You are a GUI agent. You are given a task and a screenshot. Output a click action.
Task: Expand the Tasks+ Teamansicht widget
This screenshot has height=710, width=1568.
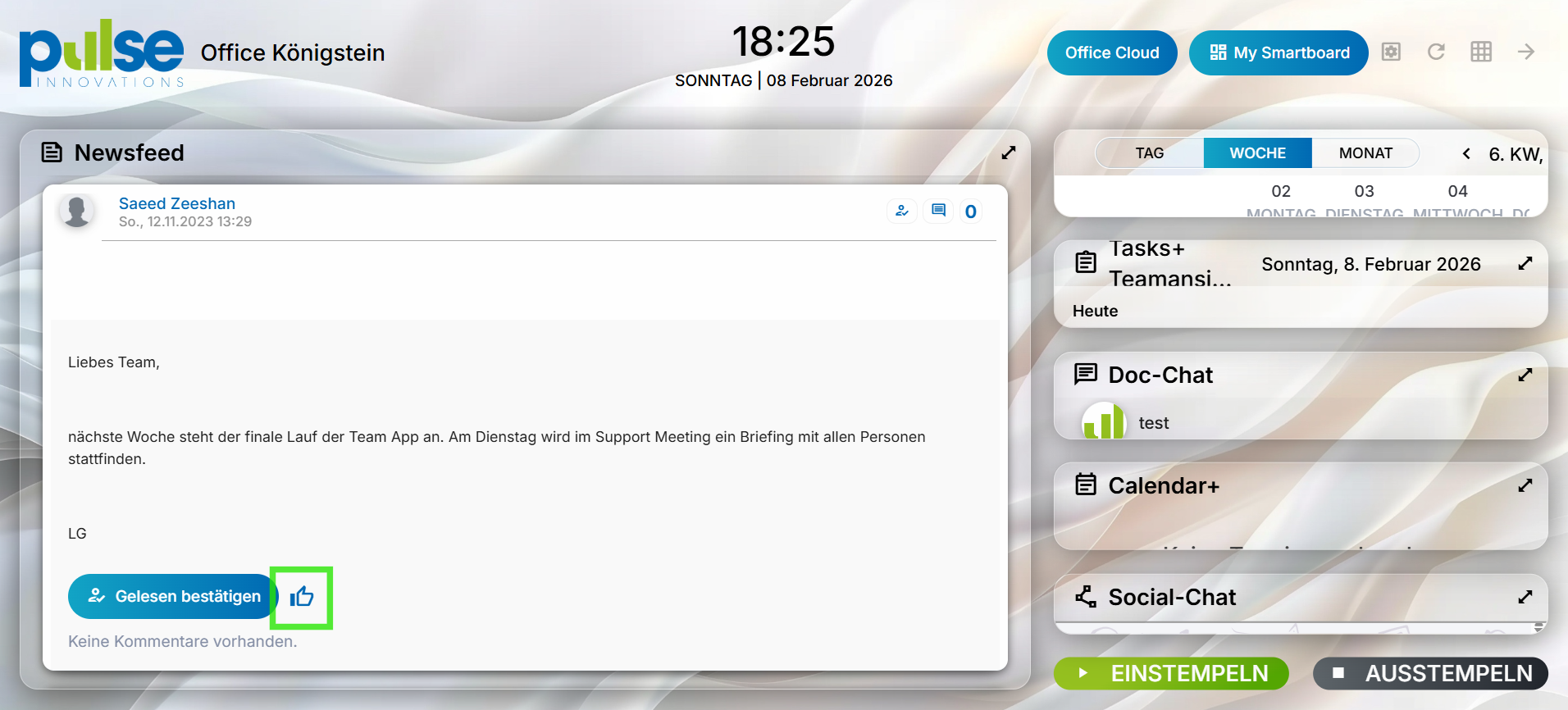(1525, 263)
